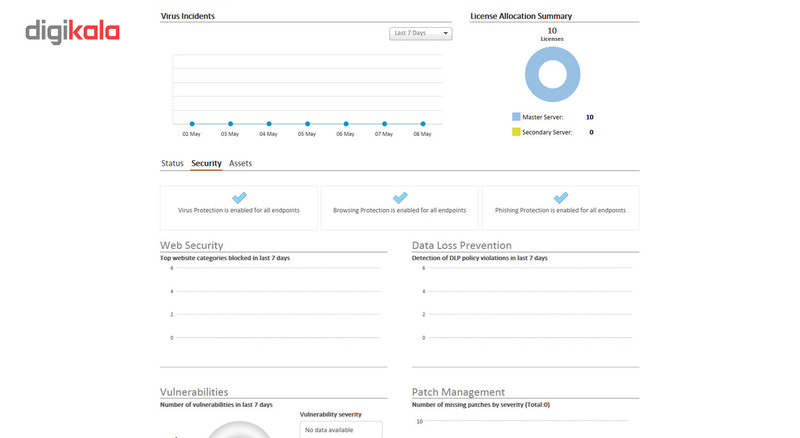
Task: Click the Virus Protection checkmark icon
Action: coord(239,198)
